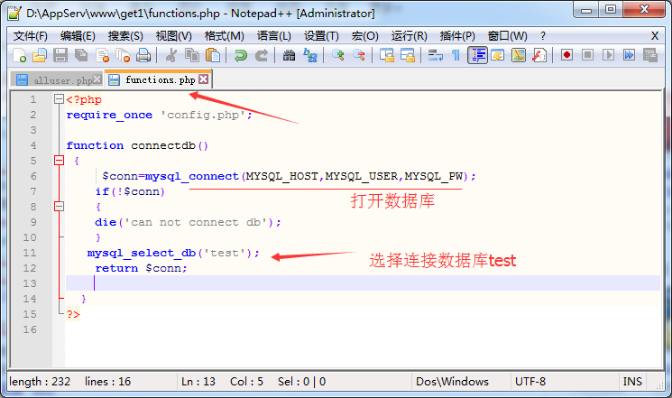Collapse the fold marker on line 5
This screenshot has height=398, width=672.
point(59,161)
